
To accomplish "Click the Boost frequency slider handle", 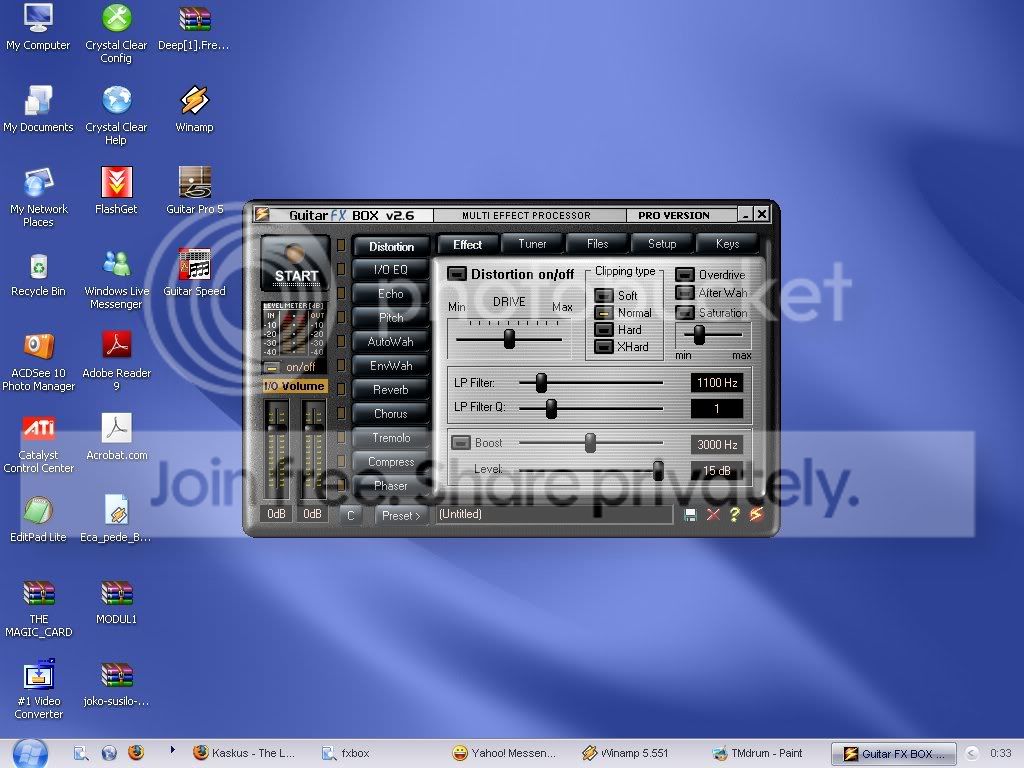I will tap(590, 442).
